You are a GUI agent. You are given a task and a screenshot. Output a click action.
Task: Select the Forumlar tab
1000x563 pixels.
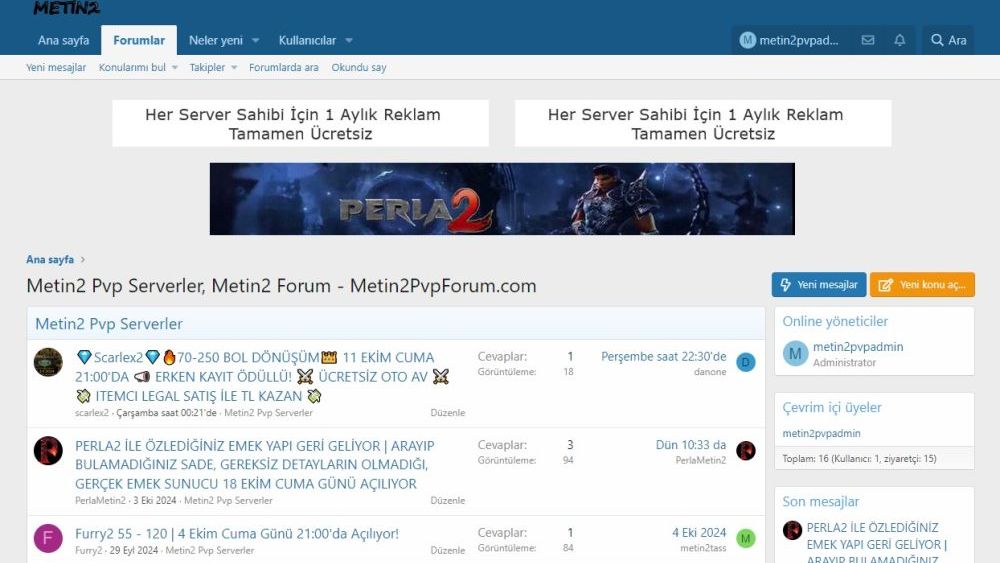139,40
